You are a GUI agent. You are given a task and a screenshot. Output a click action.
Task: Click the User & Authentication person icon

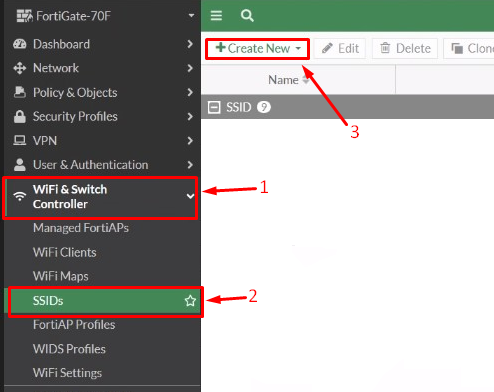click(20, 165)
